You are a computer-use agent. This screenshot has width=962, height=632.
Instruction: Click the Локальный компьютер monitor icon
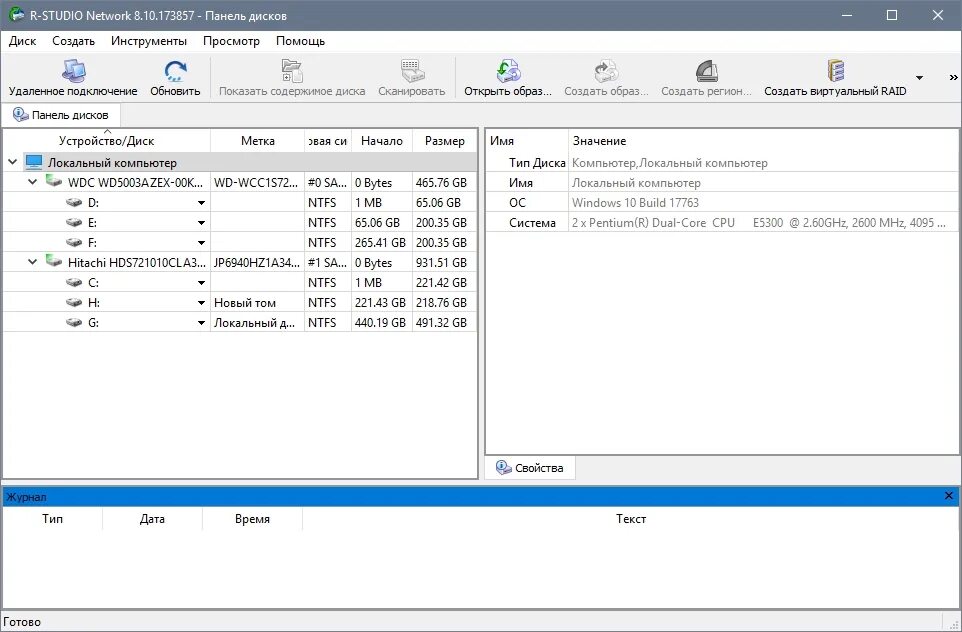coord(34,163)
